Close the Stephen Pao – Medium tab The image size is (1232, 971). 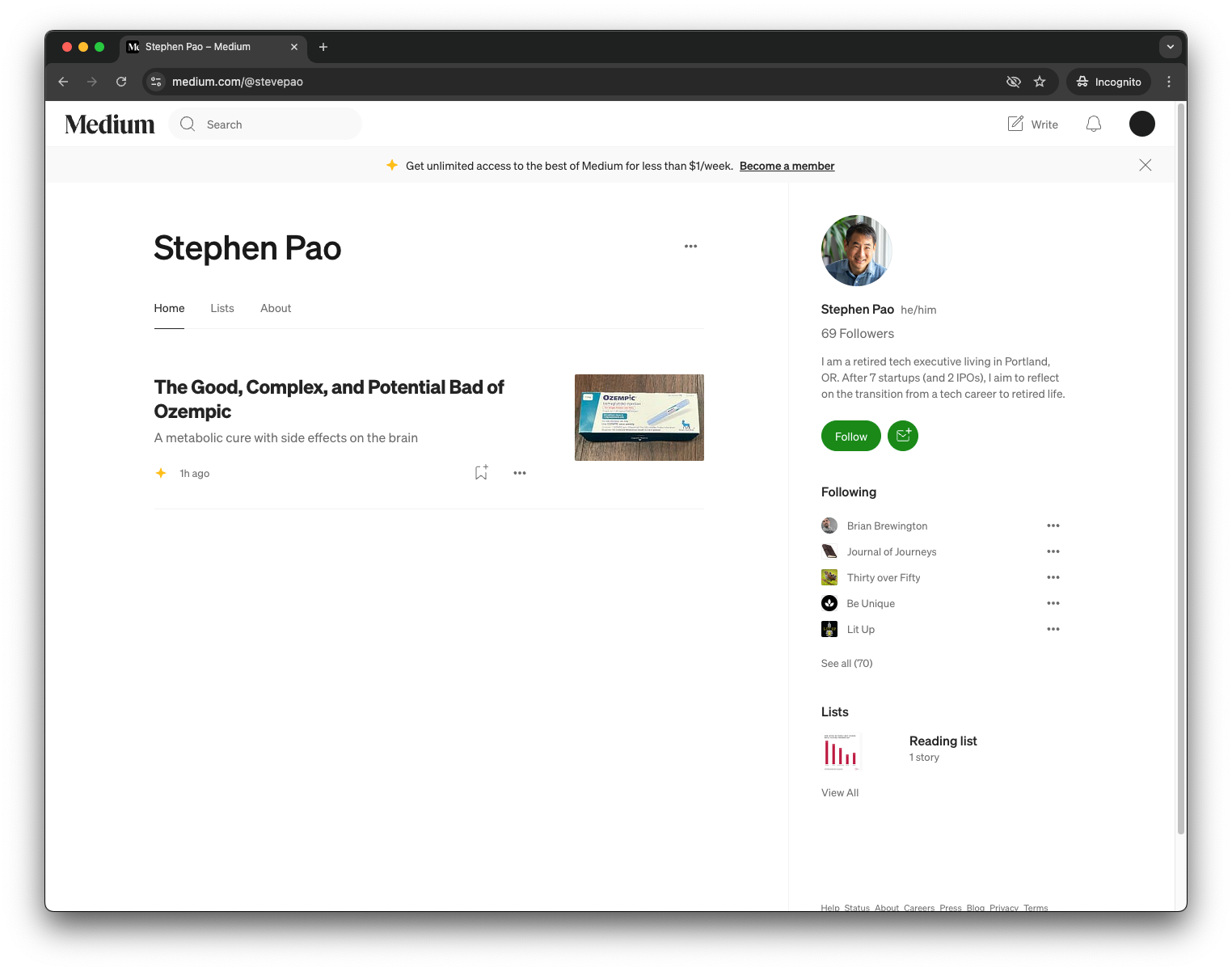click(294, 47)
